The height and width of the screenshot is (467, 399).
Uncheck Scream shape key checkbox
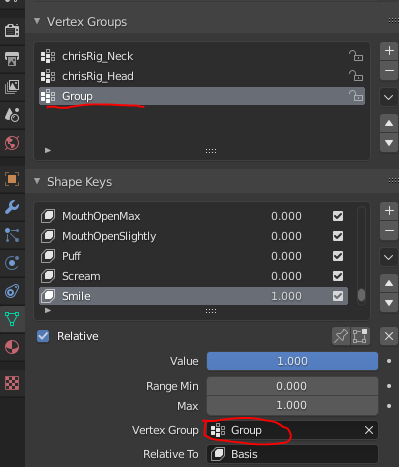(338, 276)
